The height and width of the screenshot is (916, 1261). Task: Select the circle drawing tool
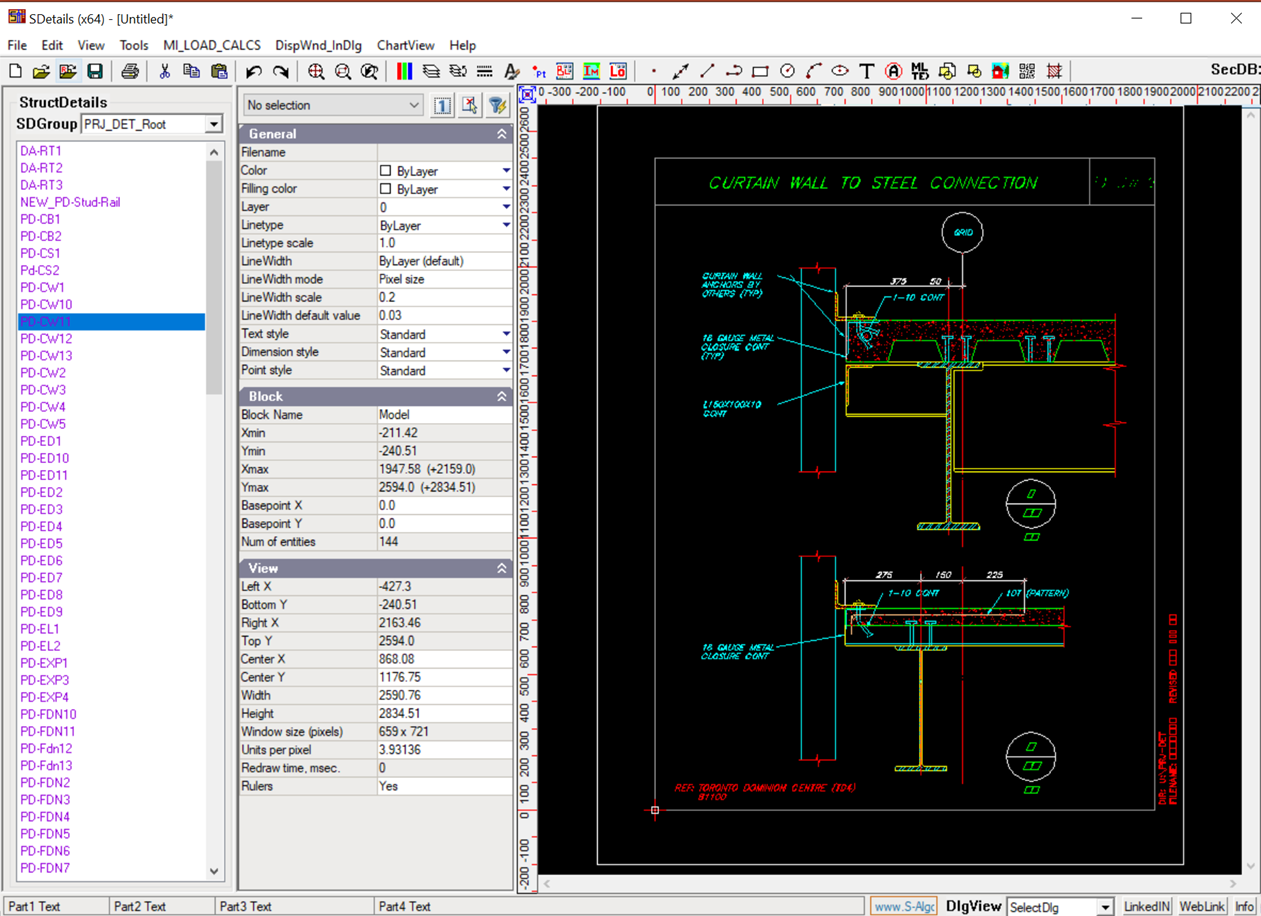[787, 71]
